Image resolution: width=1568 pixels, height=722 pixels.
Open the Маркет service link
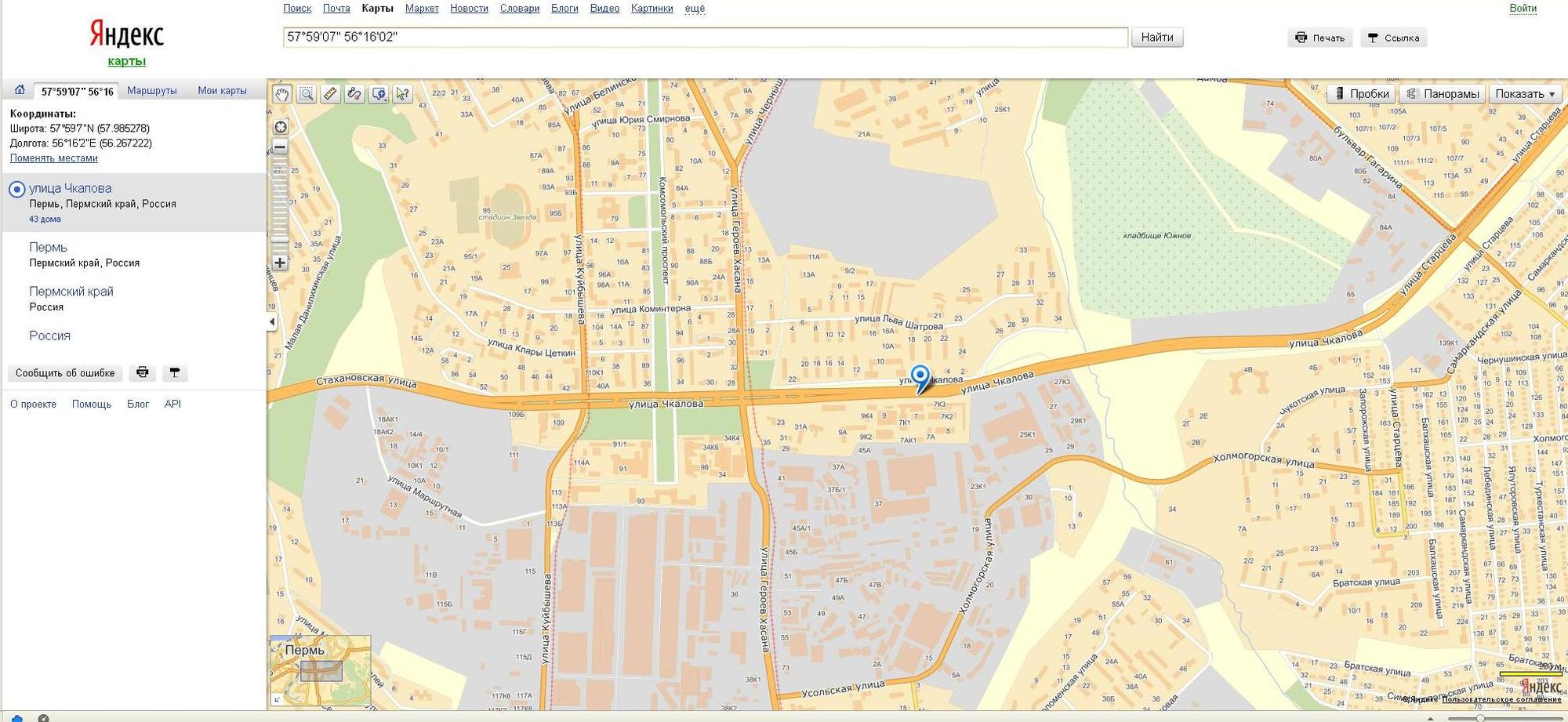pos(422,8)
